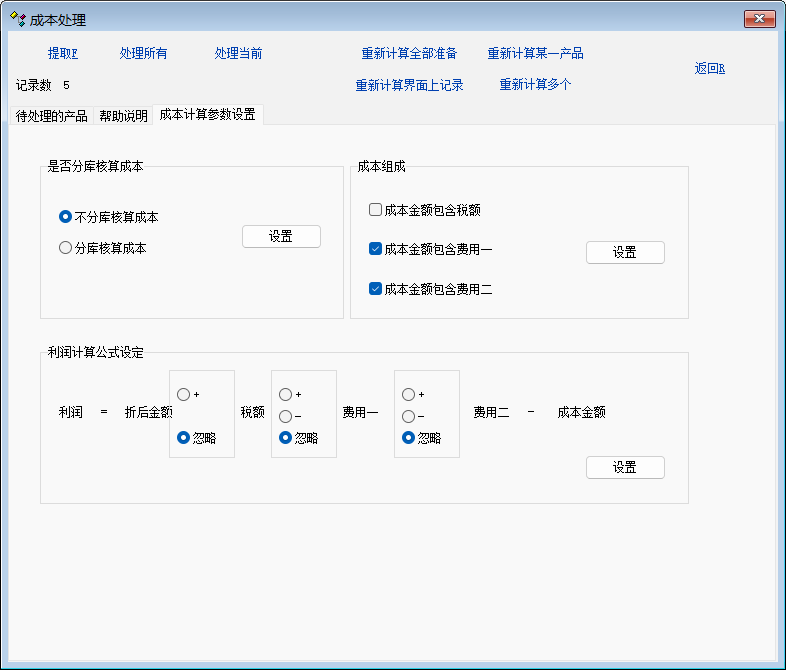The height and width of the screenshot is (670, 786).
Task: Click 设置 button in 是否分库核算成本 group
Action: (x=281, y=237)
